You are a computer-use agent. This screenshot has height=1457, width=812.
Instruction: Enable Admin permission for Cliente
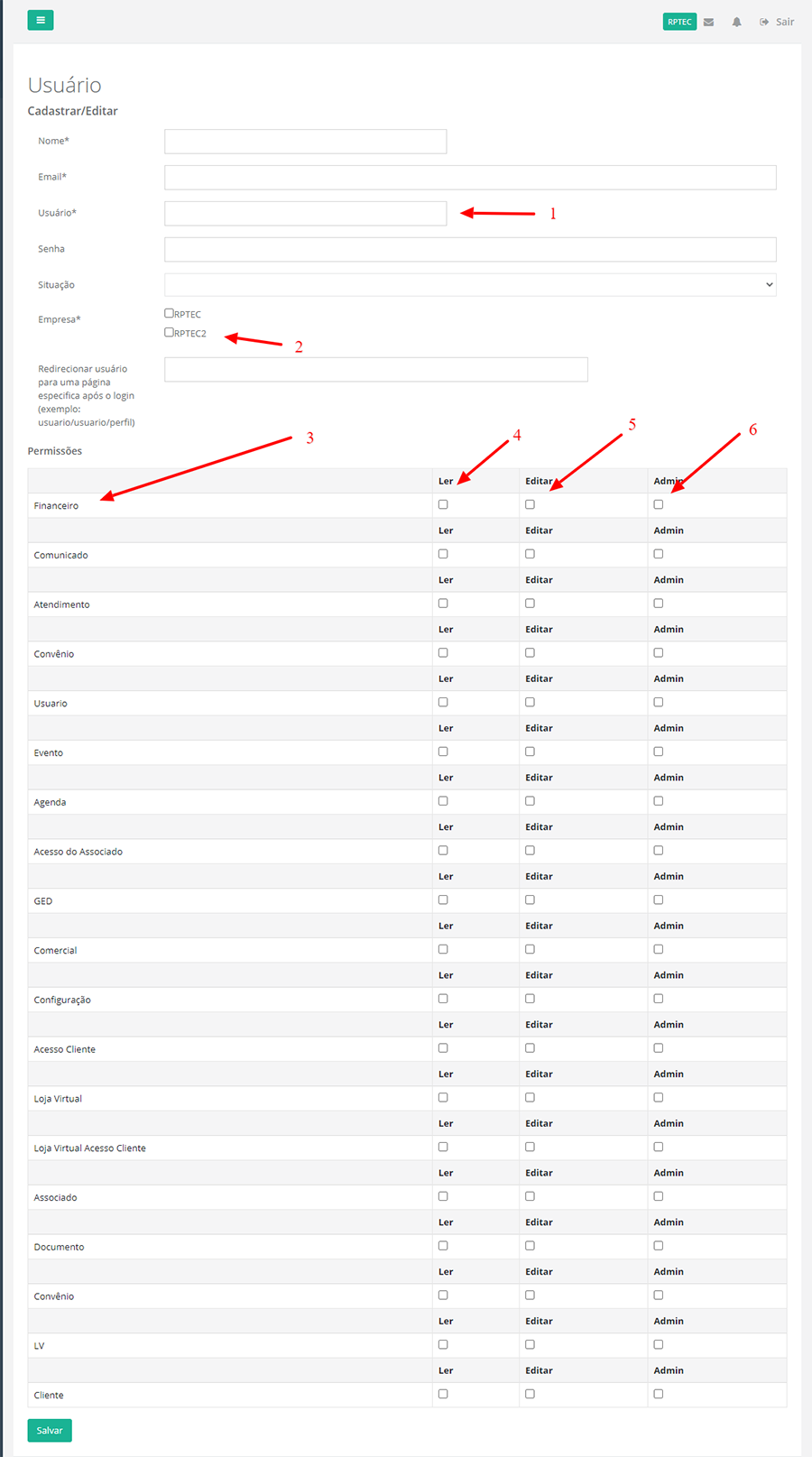coord(659,1394)
